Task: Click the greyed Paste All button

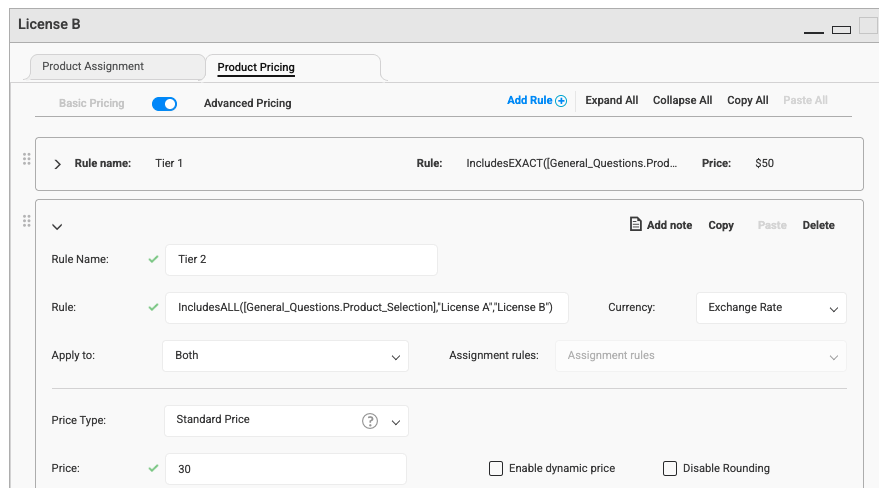Action: tap(805, 100)
